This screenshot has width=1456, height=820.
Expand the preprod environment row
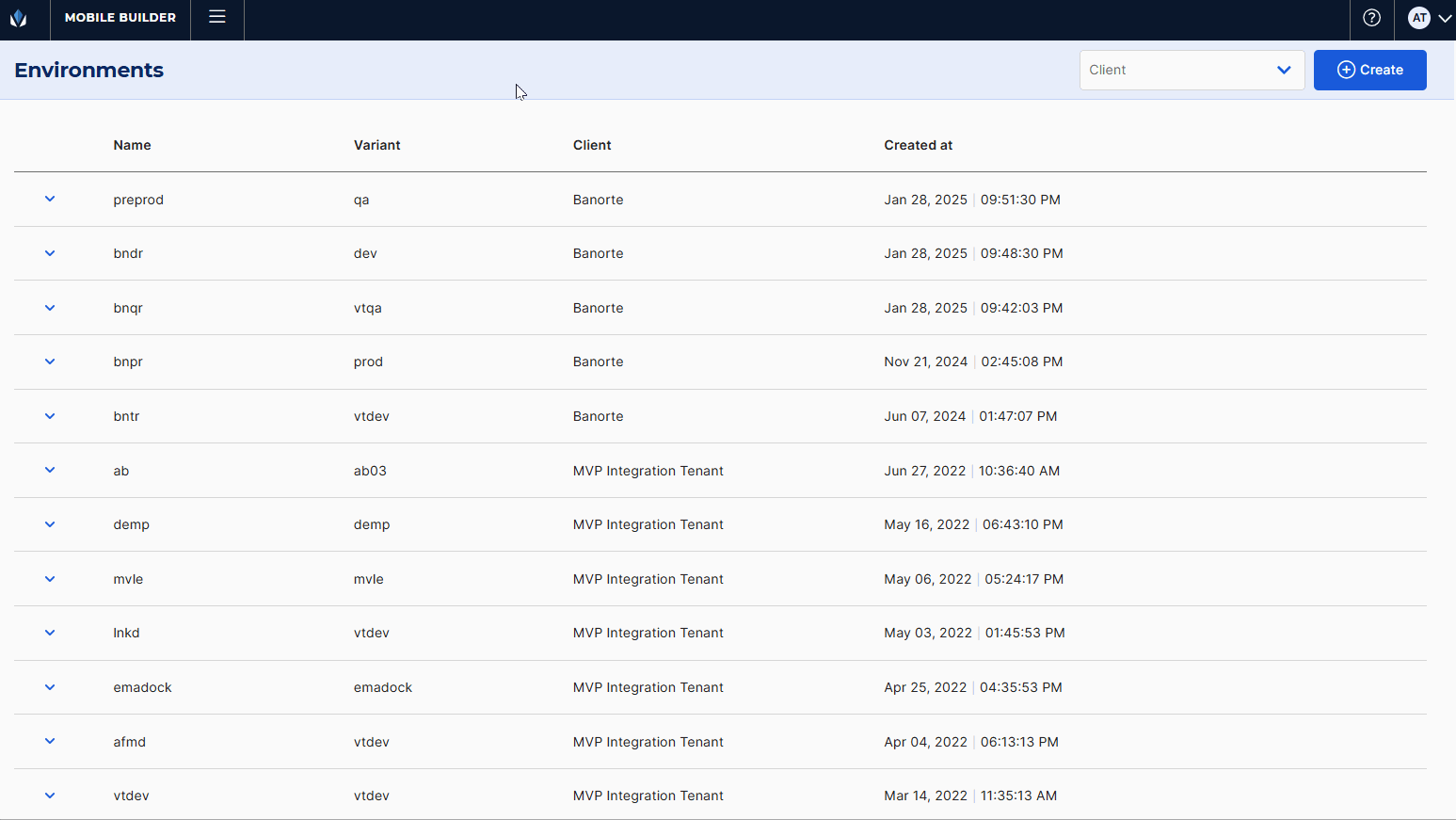click(50, 199)
